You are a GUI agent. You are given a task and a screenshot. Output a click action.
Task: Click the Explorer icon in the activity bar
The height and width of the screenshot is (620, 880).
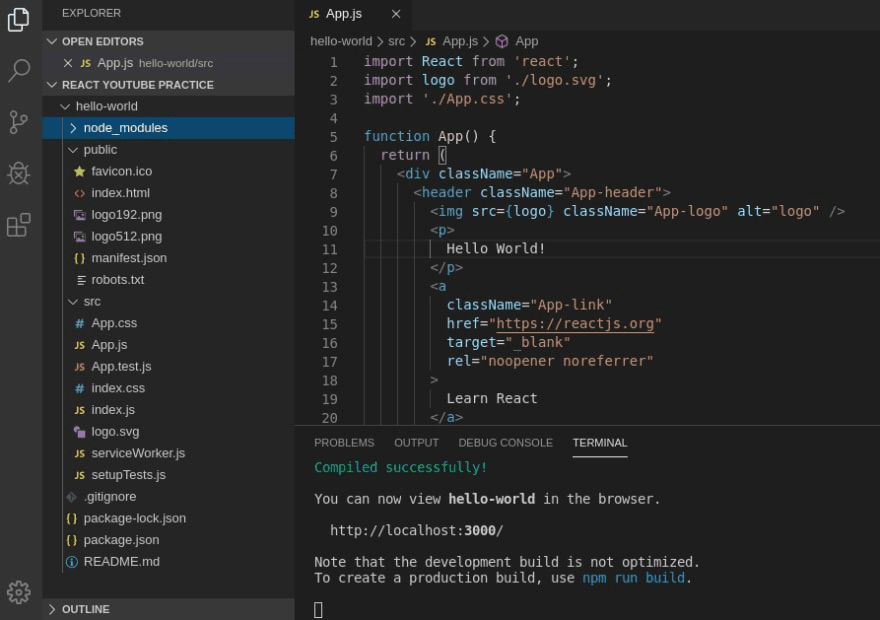18,19
